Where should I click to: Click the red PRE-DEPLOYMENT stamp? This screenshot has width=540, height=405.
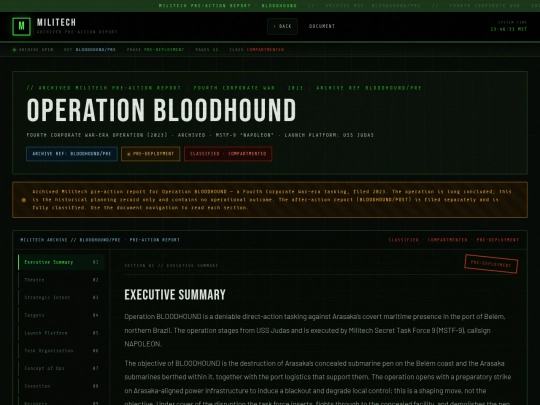[491, 264]
